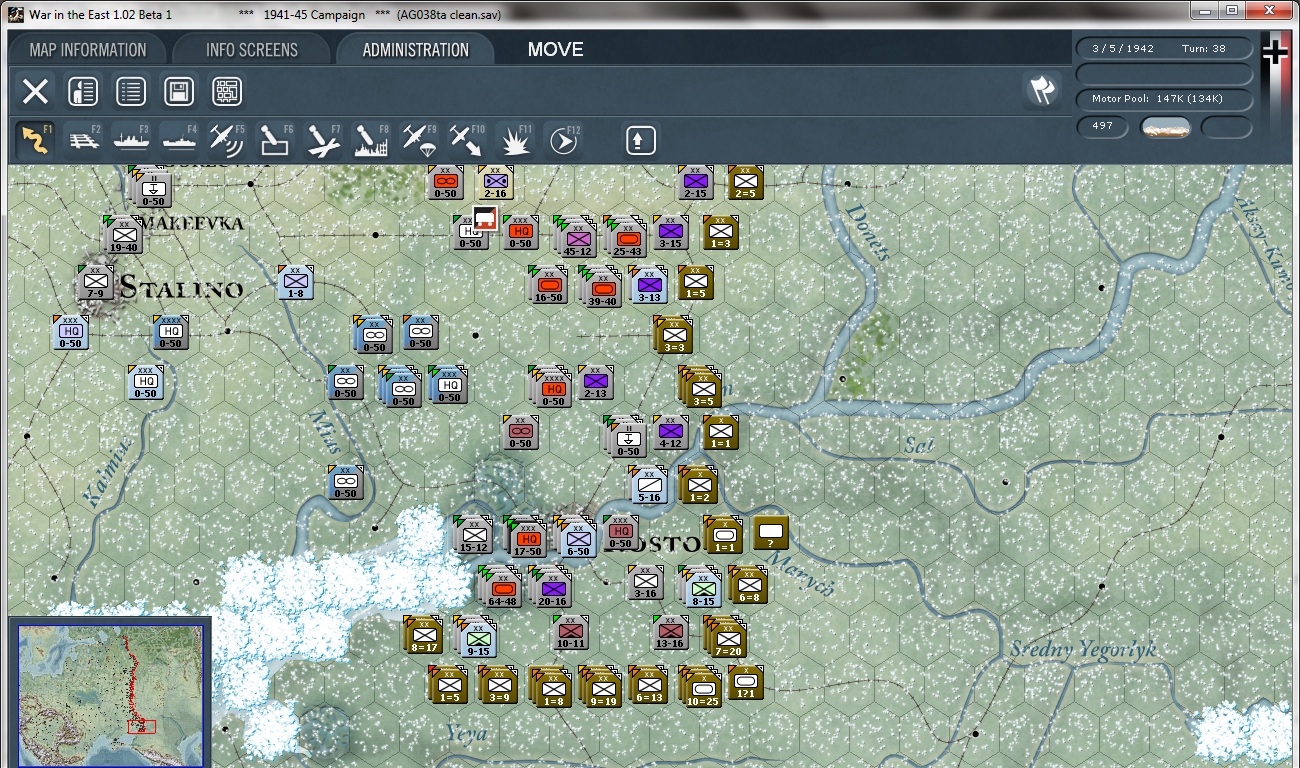
Task: Click the Stalino city label
Action: pyautogui.click(x=181, y=288)
